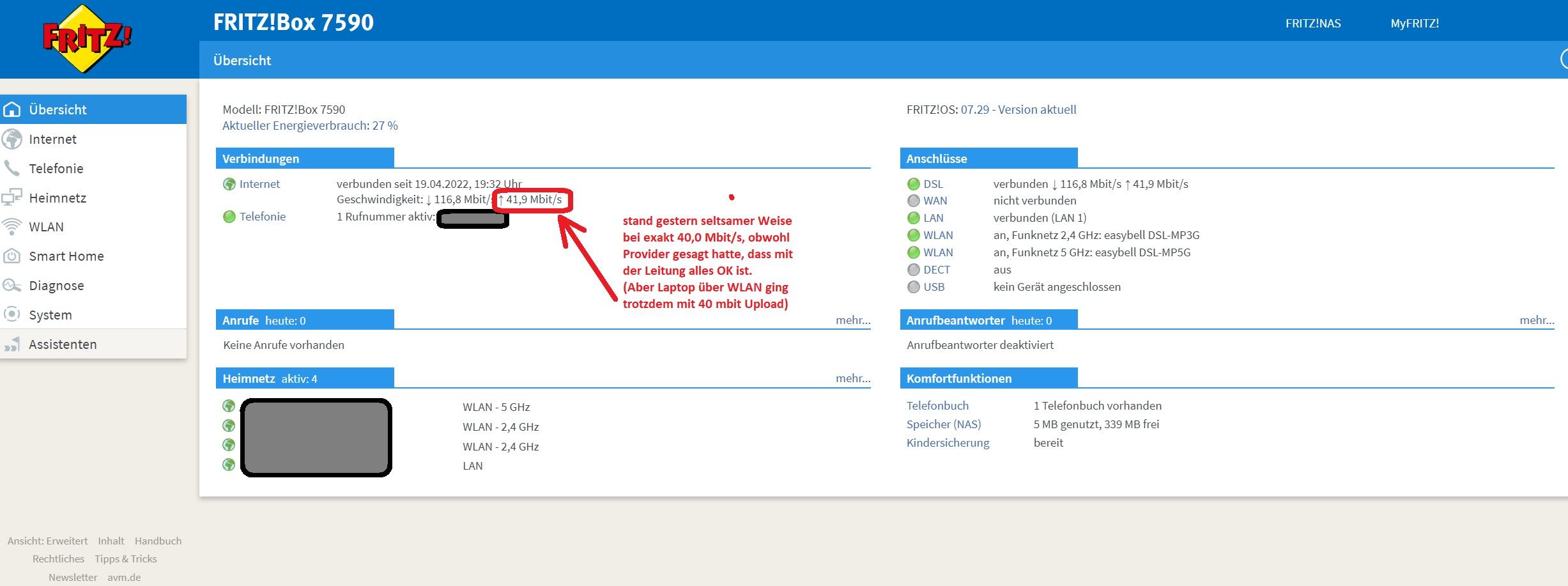
Task: Click the Internet globe icon in sidebar
Action: [x=12, y=139]
